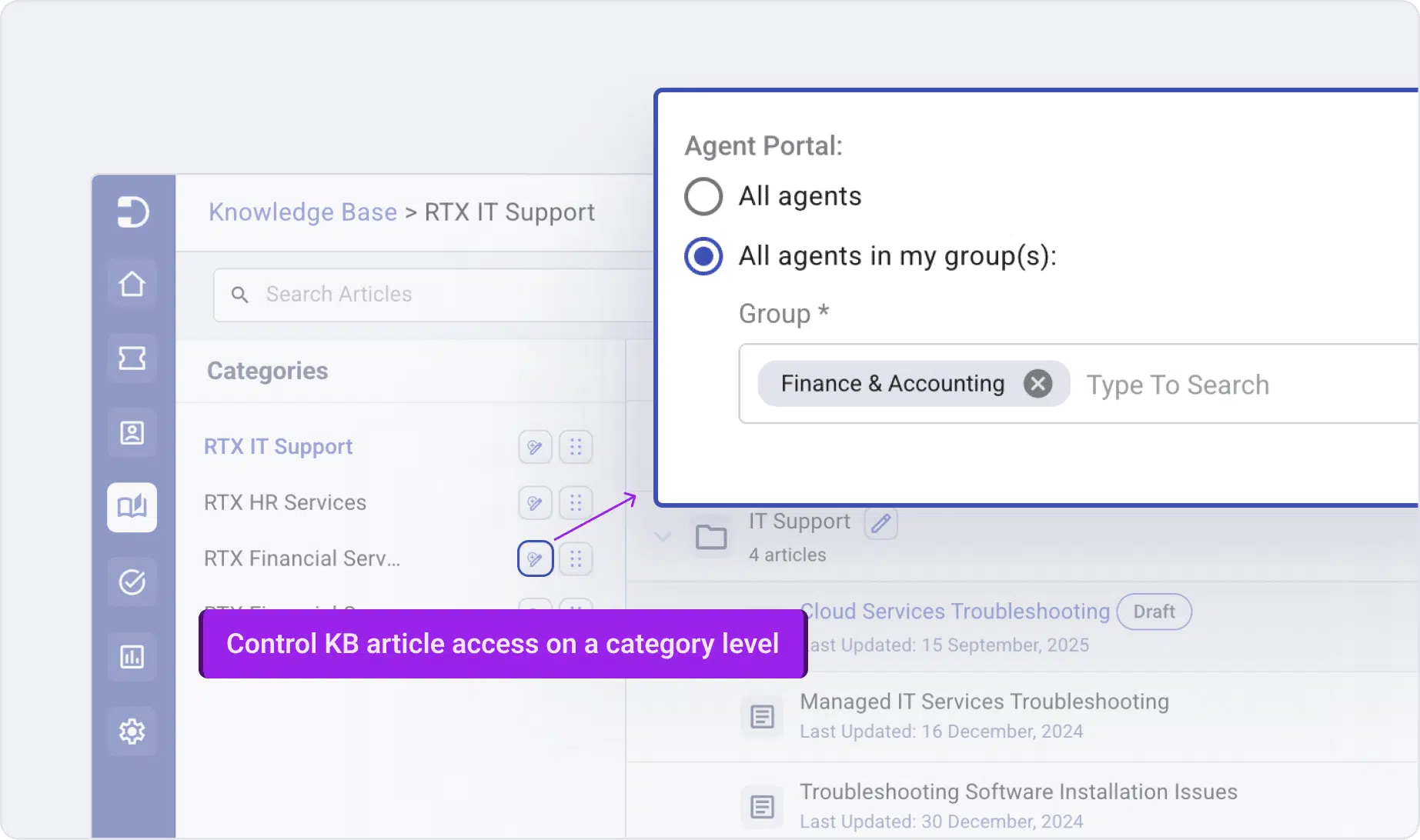Open the Reports chart icon in sidebar
1420x840 pixels.
tap(132, 657)
